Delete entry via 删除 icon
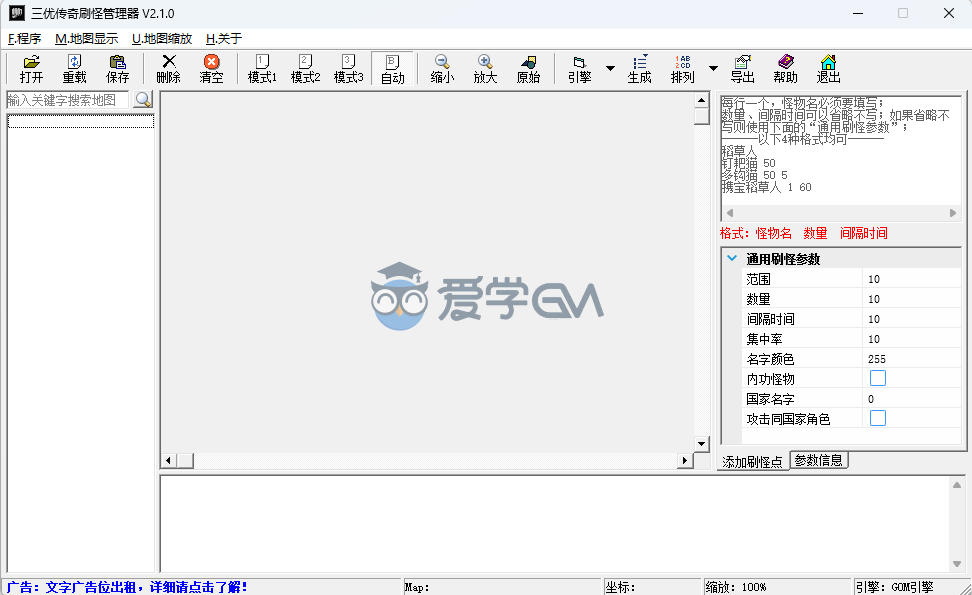The image size is (972, 595). pyautogui.click(x=169, y=69)
